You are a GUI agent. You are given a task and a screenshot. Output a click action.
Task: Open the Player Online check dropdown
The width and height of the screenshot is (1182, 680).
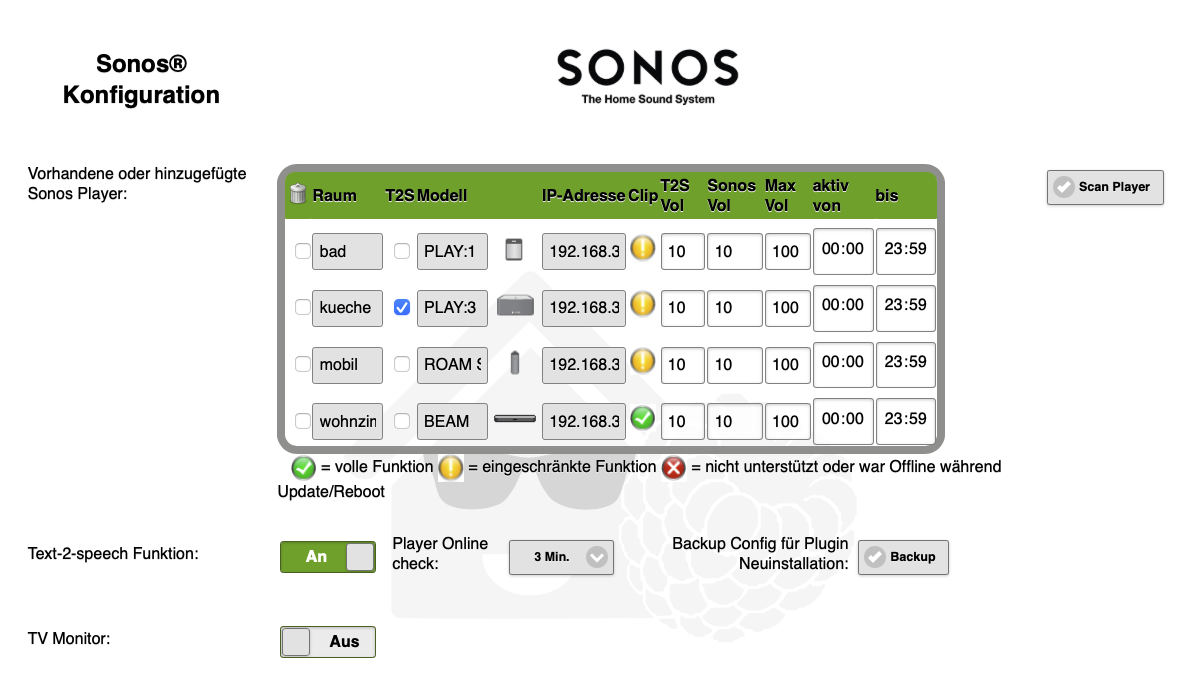click(561, 557)
